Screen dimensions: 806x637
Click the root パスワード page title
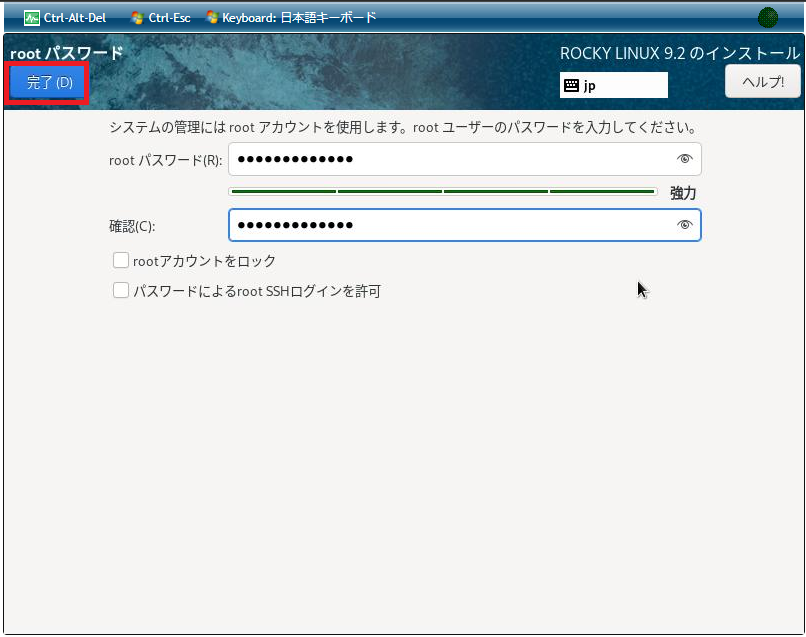(67, 53)
